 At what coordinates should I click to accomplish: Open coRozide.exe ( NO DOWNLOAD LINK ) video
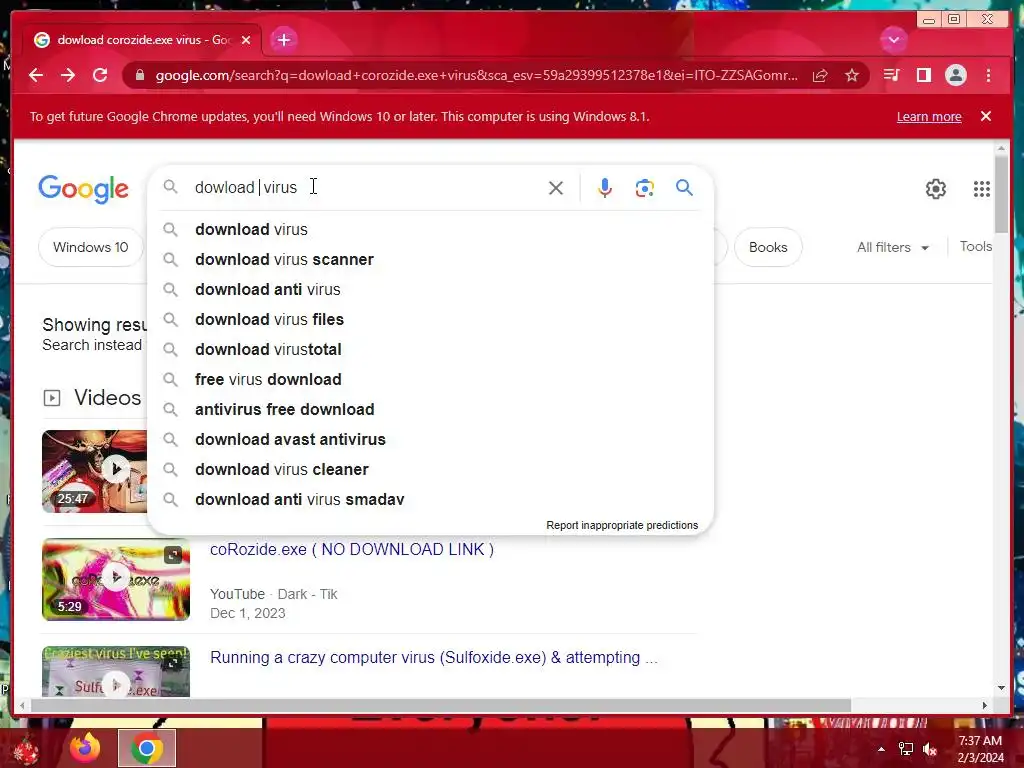(352, 549)
